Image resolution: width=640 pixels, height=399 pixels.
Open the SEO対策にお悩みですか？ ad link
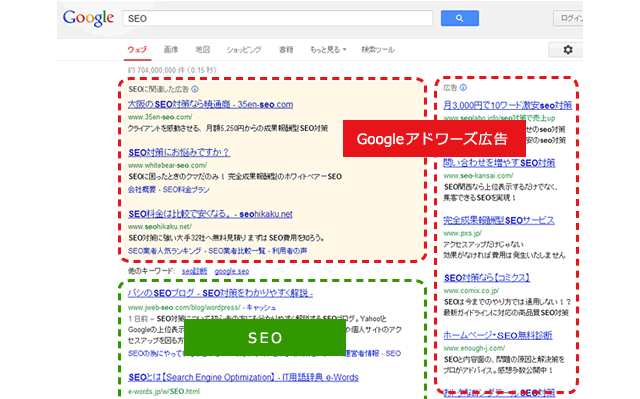click(179, 153)
